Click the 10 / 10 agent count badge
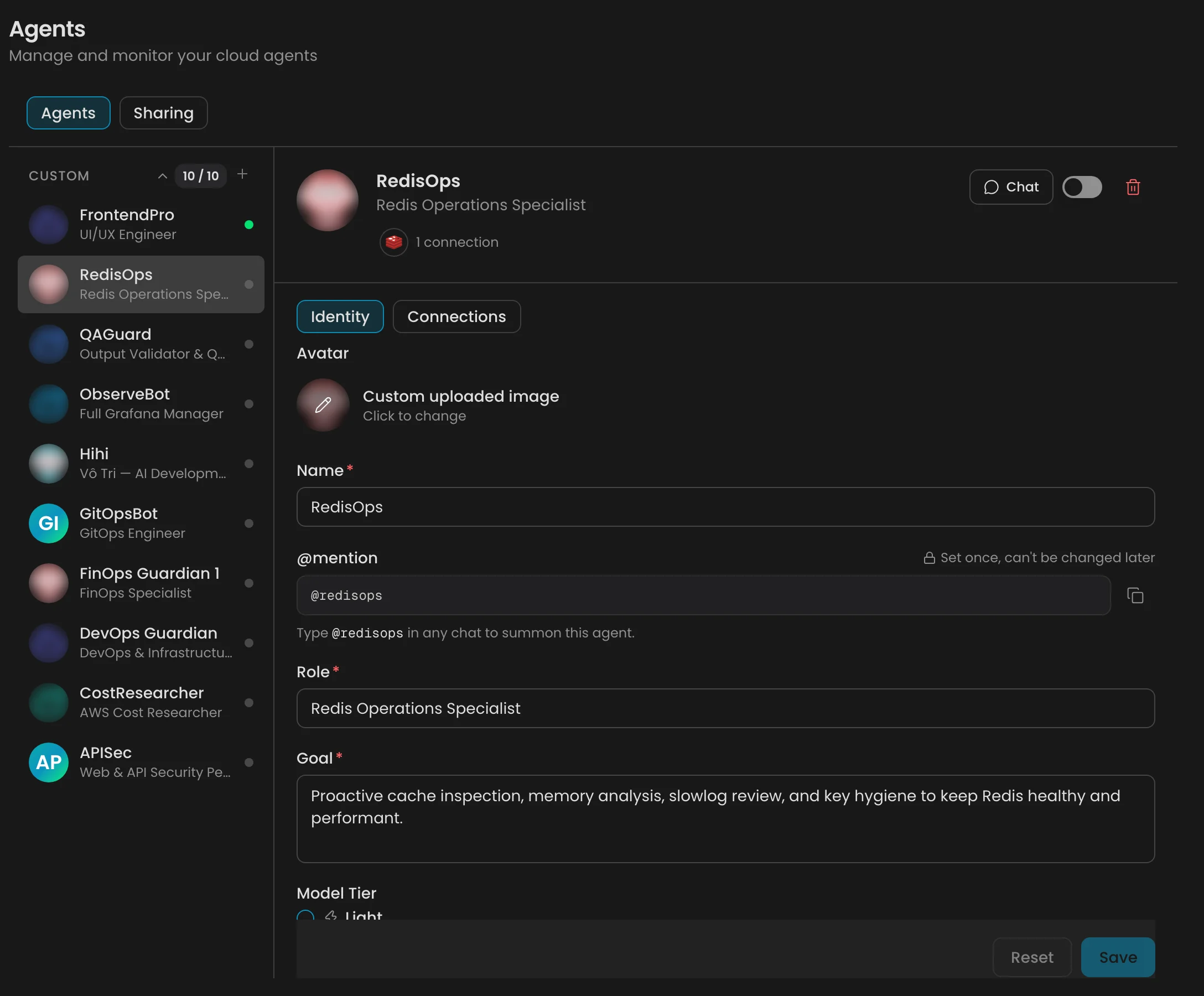Screen dimensions: 1204x996 tap(201, 175)
